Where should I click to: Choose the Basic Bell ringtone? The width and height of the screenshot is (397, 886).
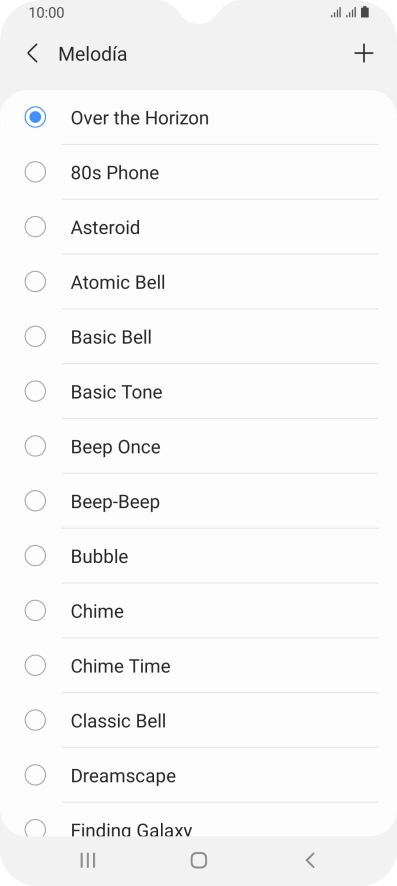pyautogui.click(x=199, y=337)
